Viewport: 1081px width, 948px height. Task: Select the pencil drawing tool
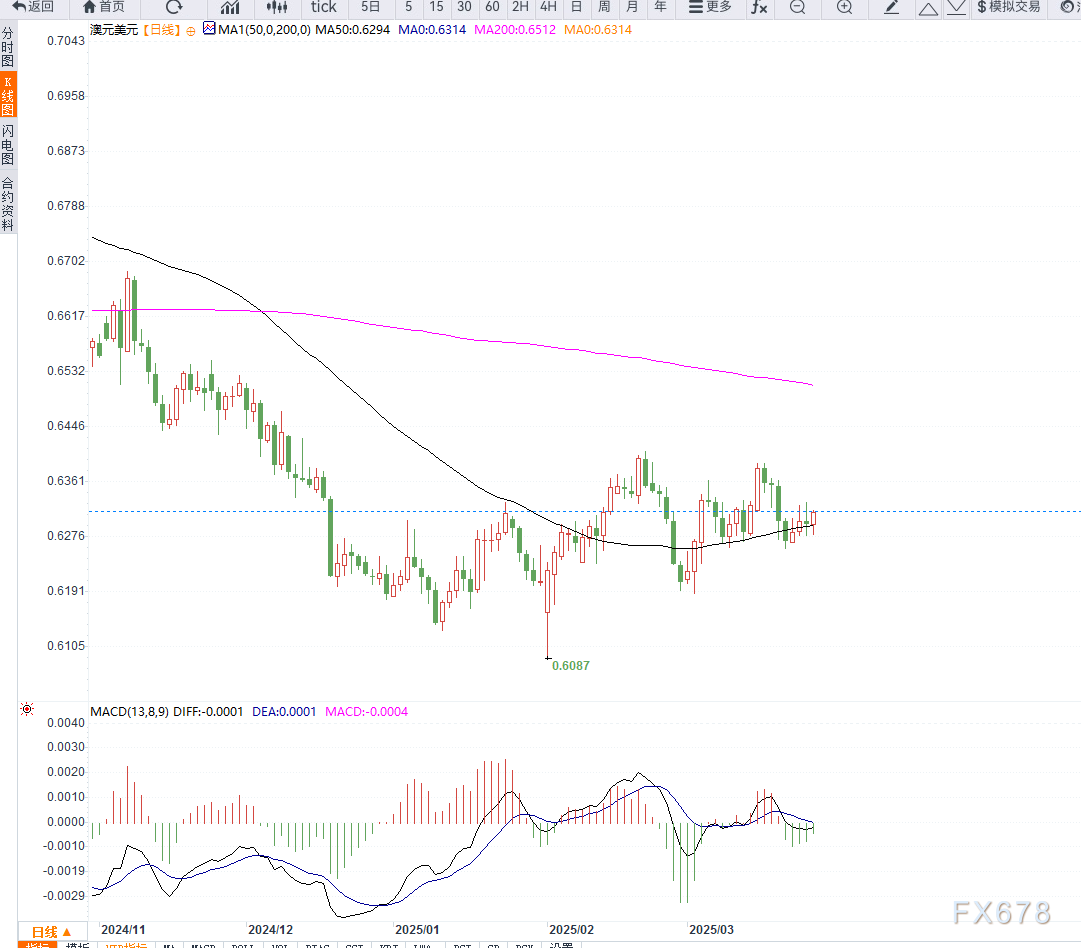tap(892, 7)
